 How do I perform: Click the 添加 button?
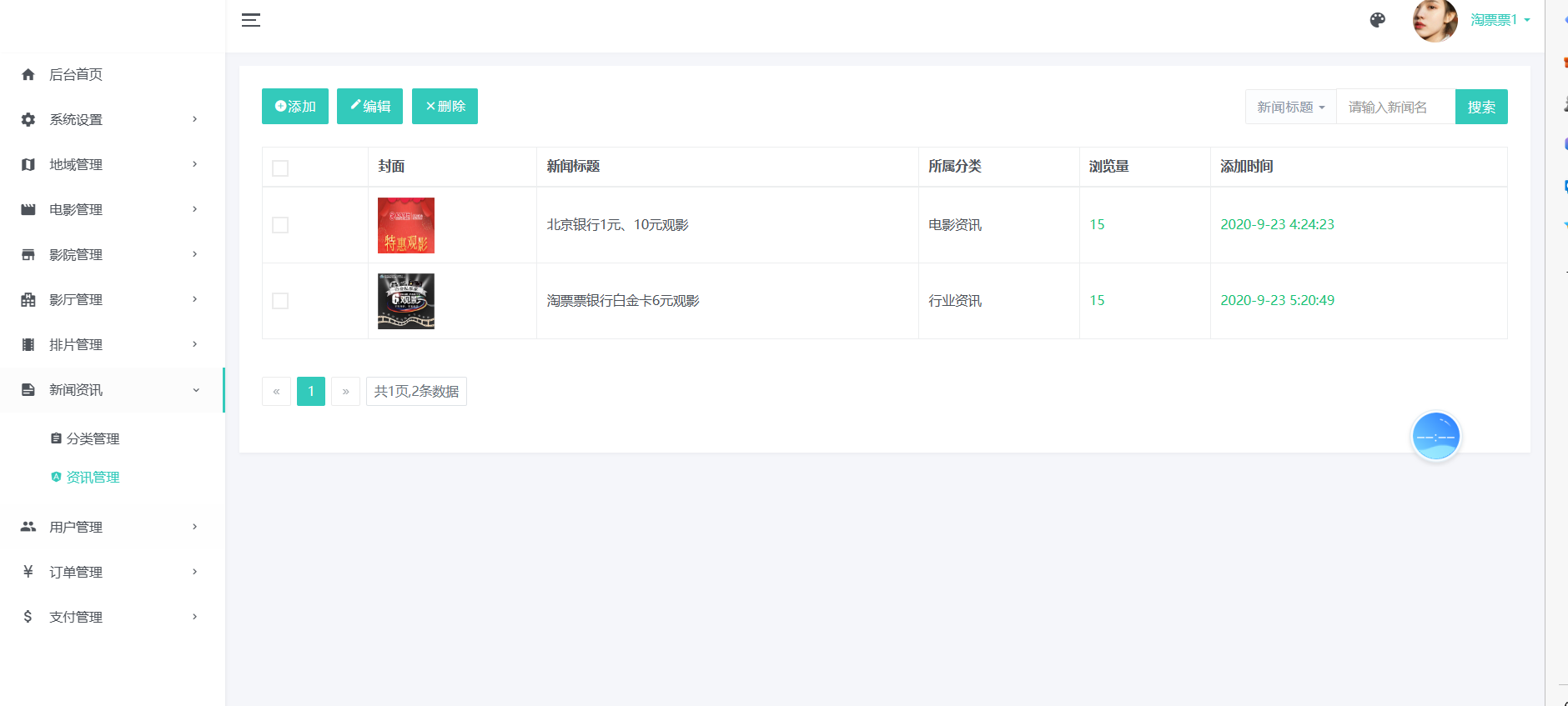coord(295,107)
